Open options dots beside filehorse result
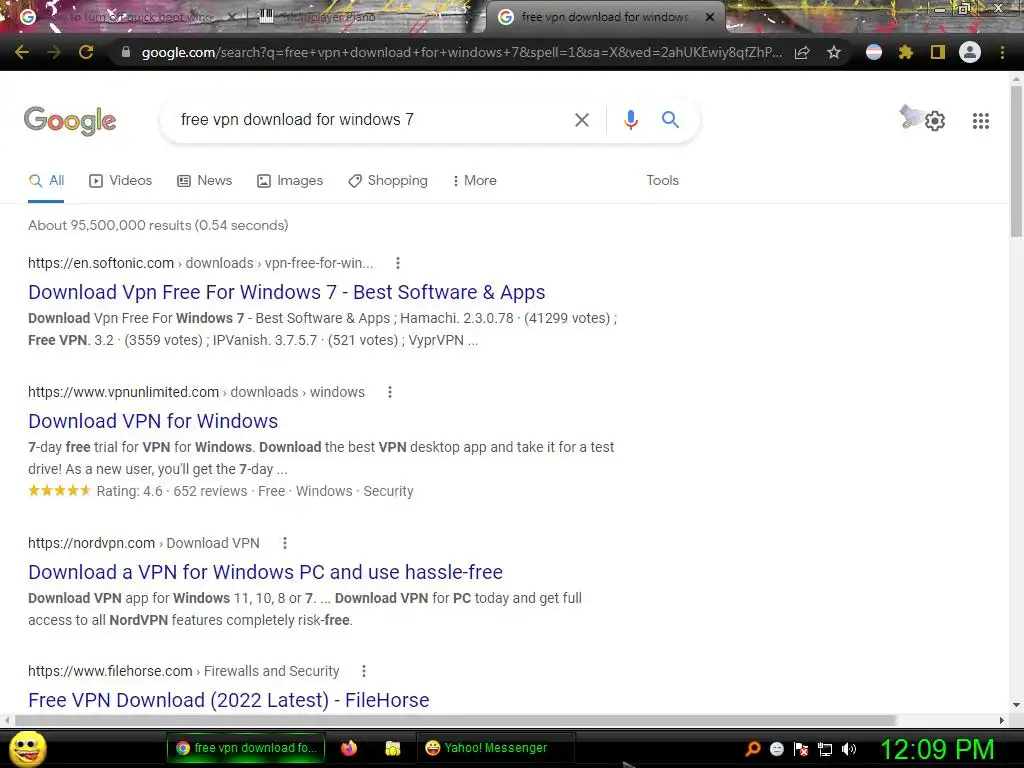Viewport: 1024px width, 768px height. (364, 671)
